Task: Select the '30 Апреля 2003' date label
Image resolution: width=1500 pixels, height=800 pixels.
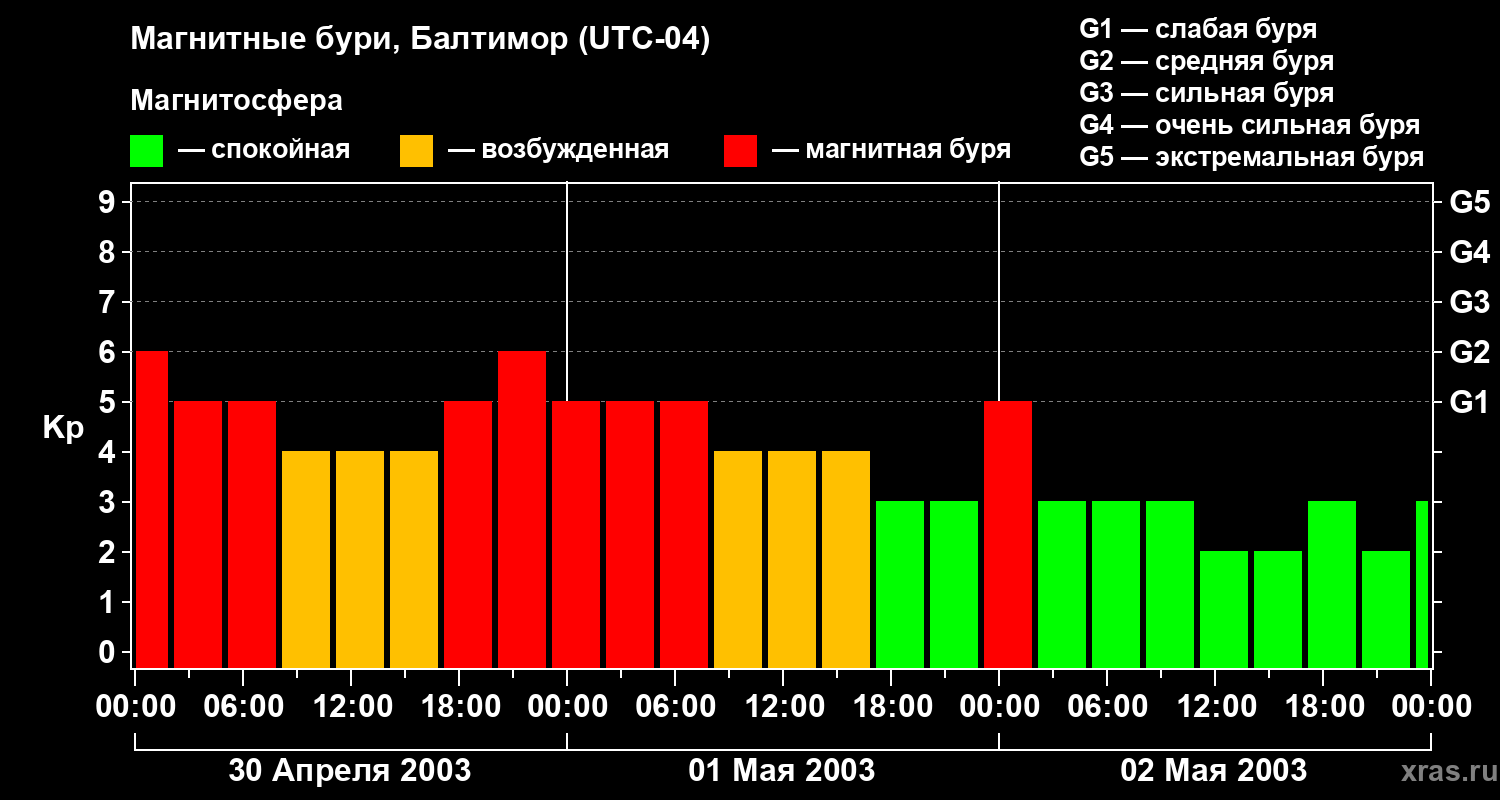Action: (349, 770)
